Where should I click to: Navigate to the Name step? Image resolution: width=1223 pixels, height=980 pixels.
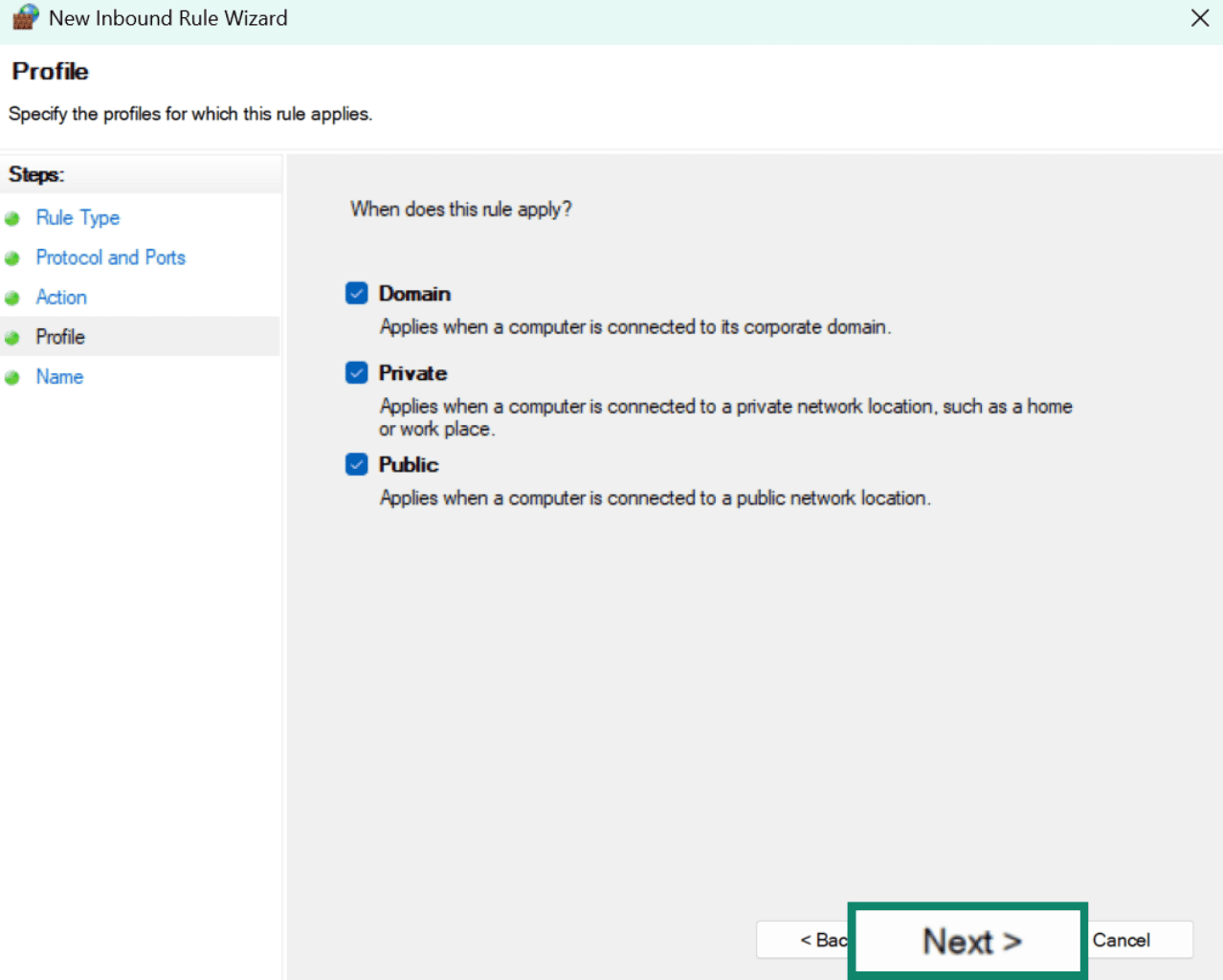pyautogui.click(x=59, y=377)
